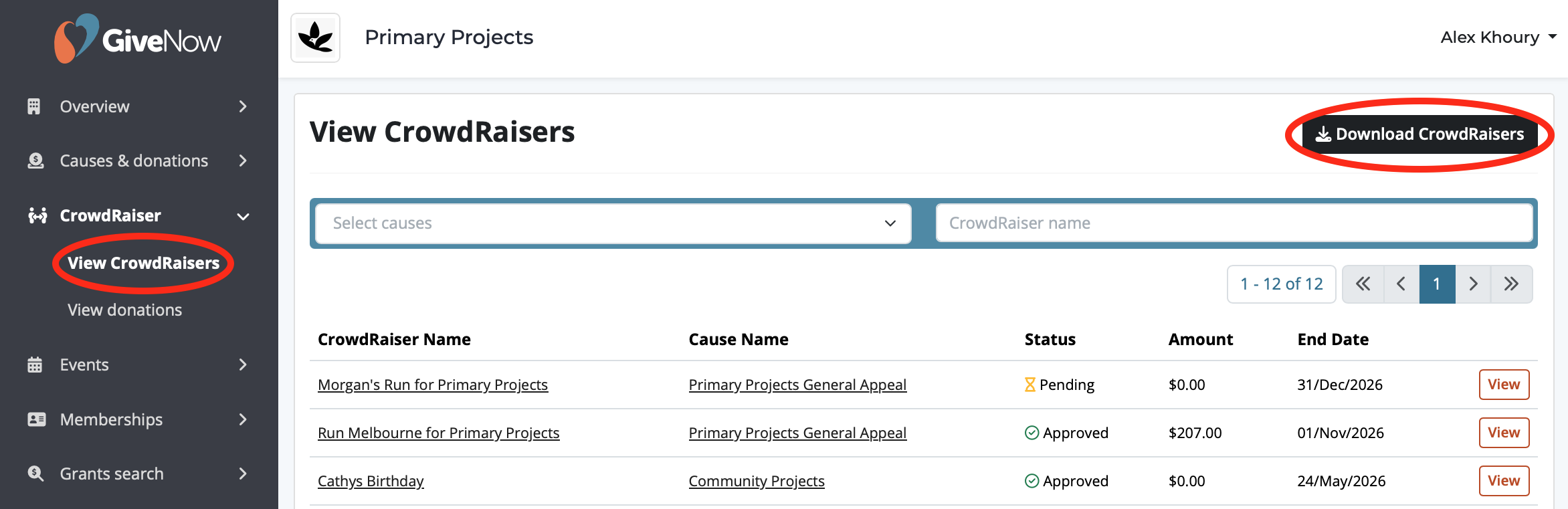Click the approved checkmark icon for Cathys Birthday

[1032, 481]
